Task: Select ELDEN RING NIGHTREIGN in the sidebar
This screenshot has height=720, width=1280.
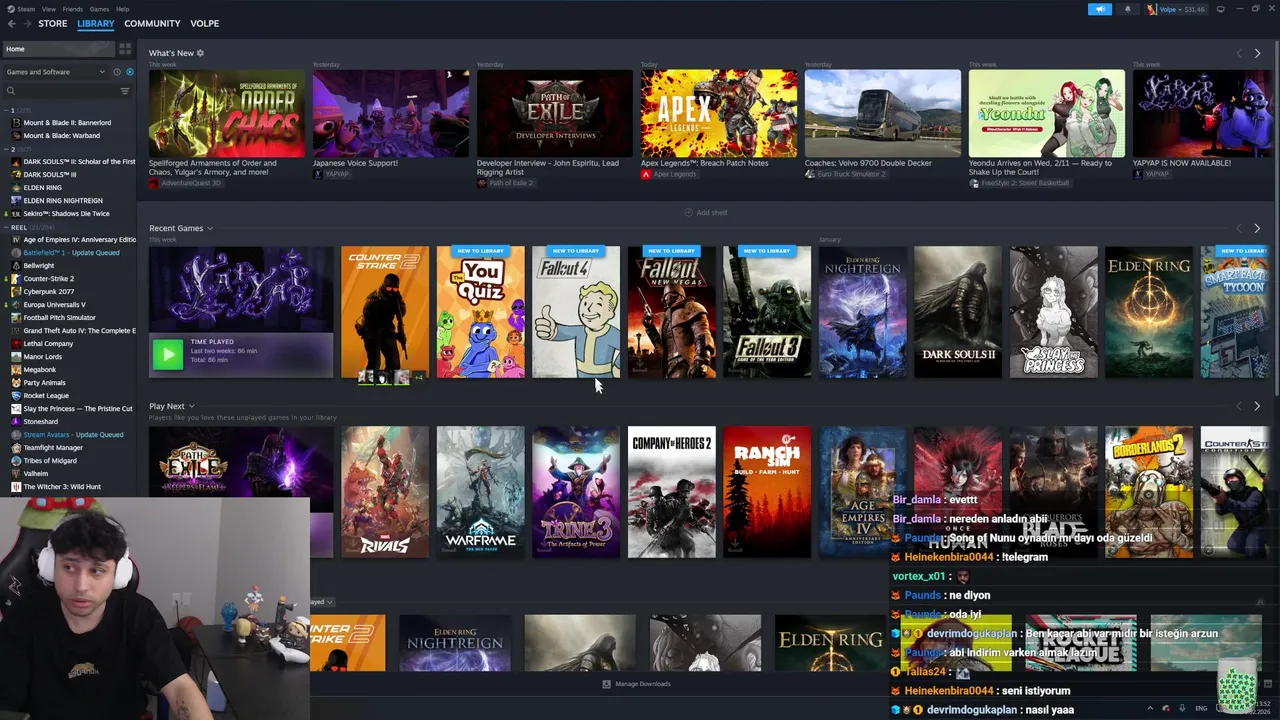Action: point(68,201)
